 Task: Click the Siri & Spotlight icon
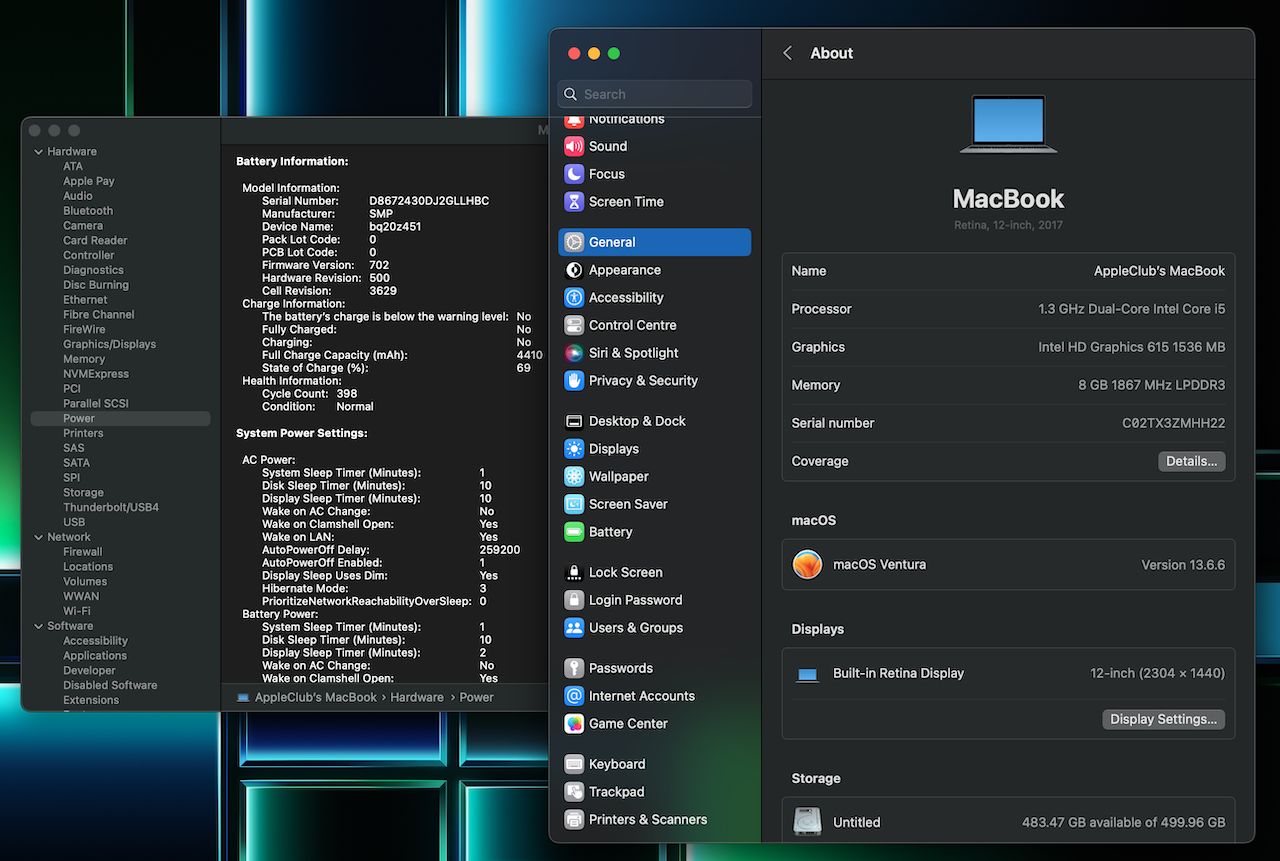574,353
